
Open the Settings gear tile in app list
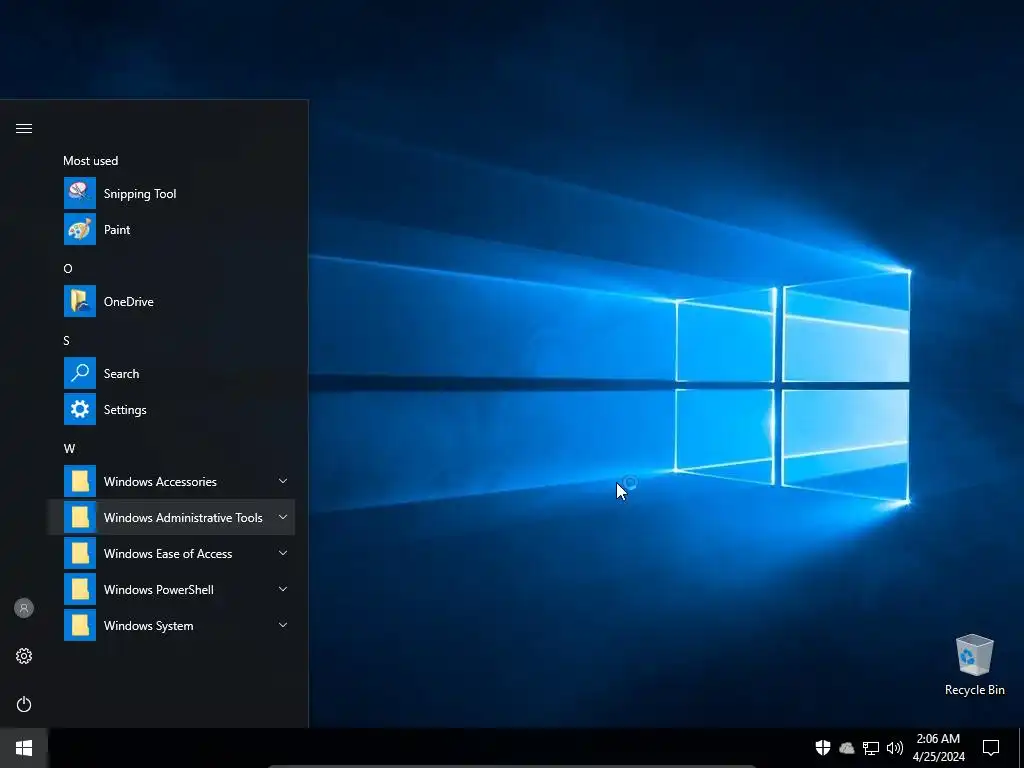point(80,409)
